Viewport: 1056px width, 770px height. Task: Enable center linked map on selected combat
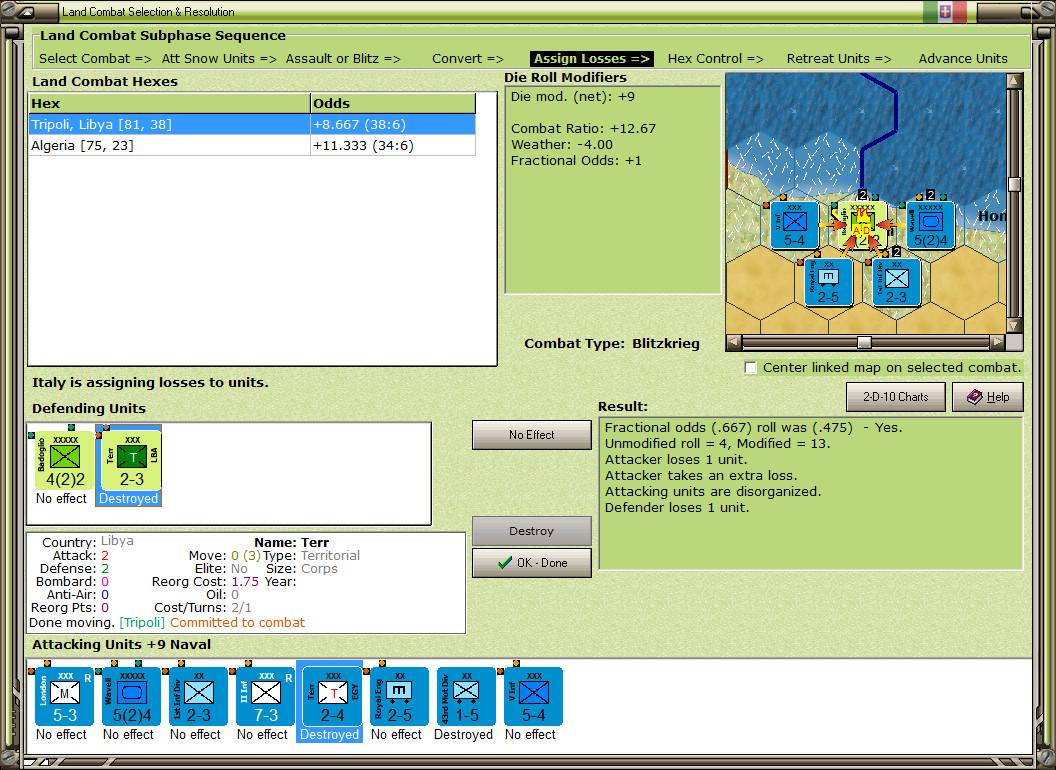[x=750, y=367]
